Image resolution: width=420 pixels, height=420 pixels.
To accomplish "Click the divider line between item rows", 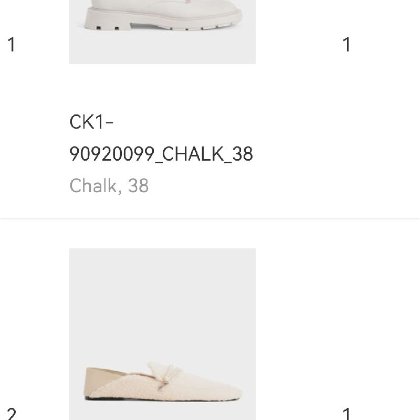I will pyautogui.click(x=210, y=219).
